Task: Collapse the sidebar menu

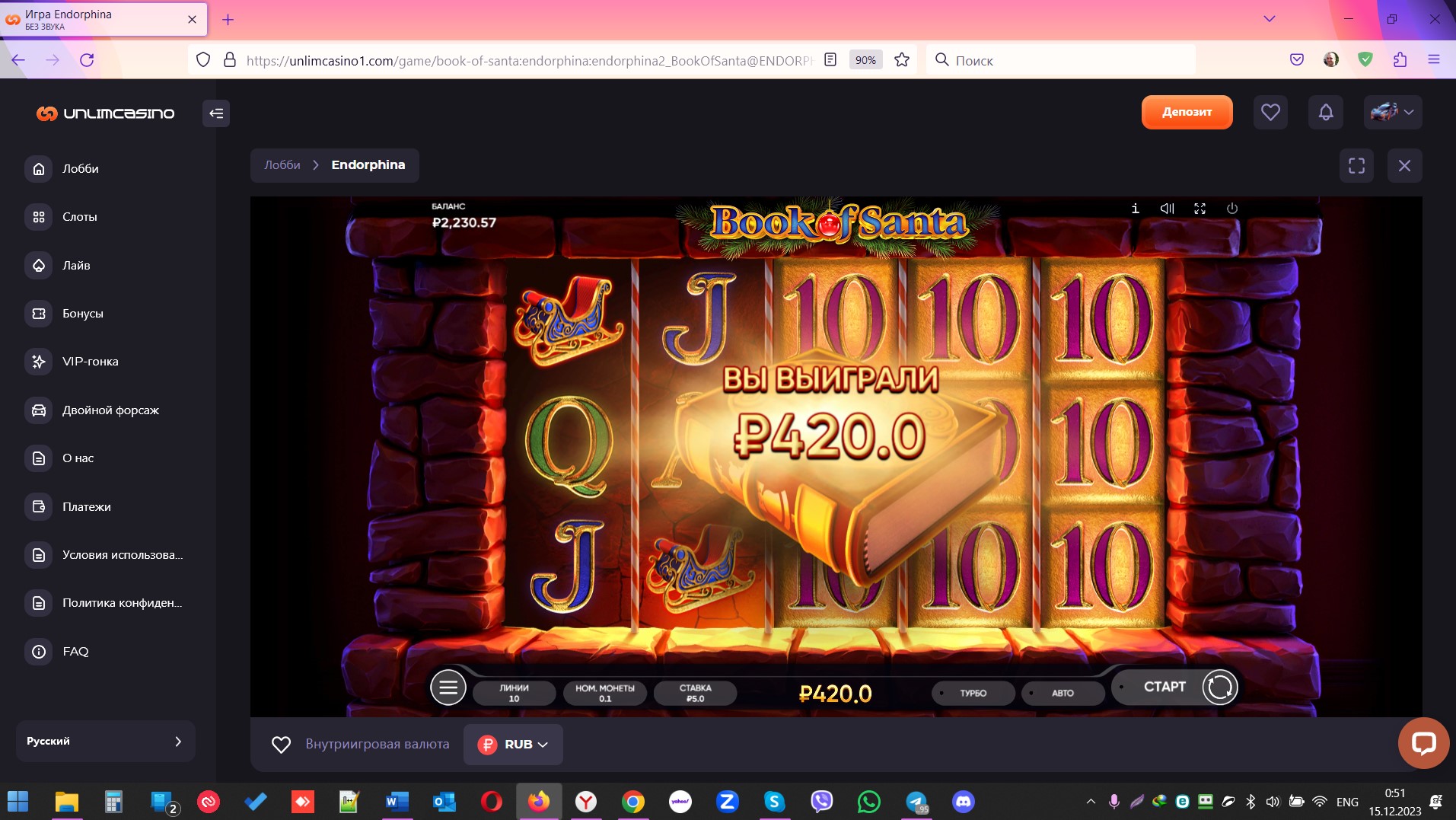Action: (x=216, y=113)
